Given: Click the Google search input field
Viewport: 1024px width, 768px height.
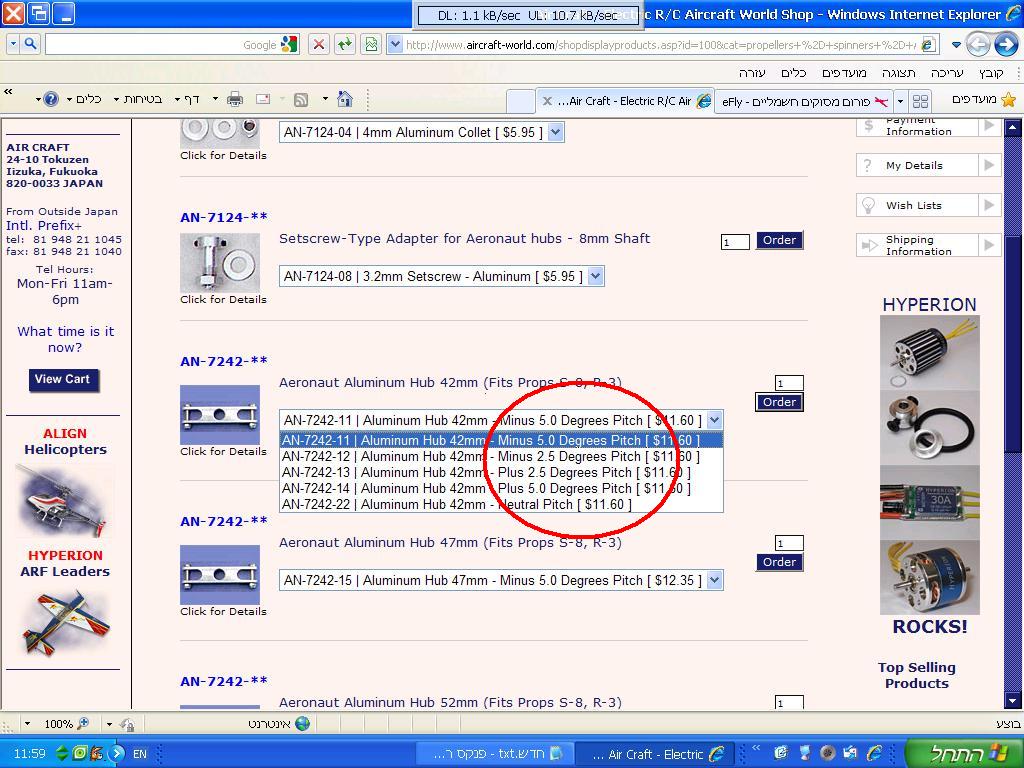Looking at the screenshot, I should click(160, 44).
